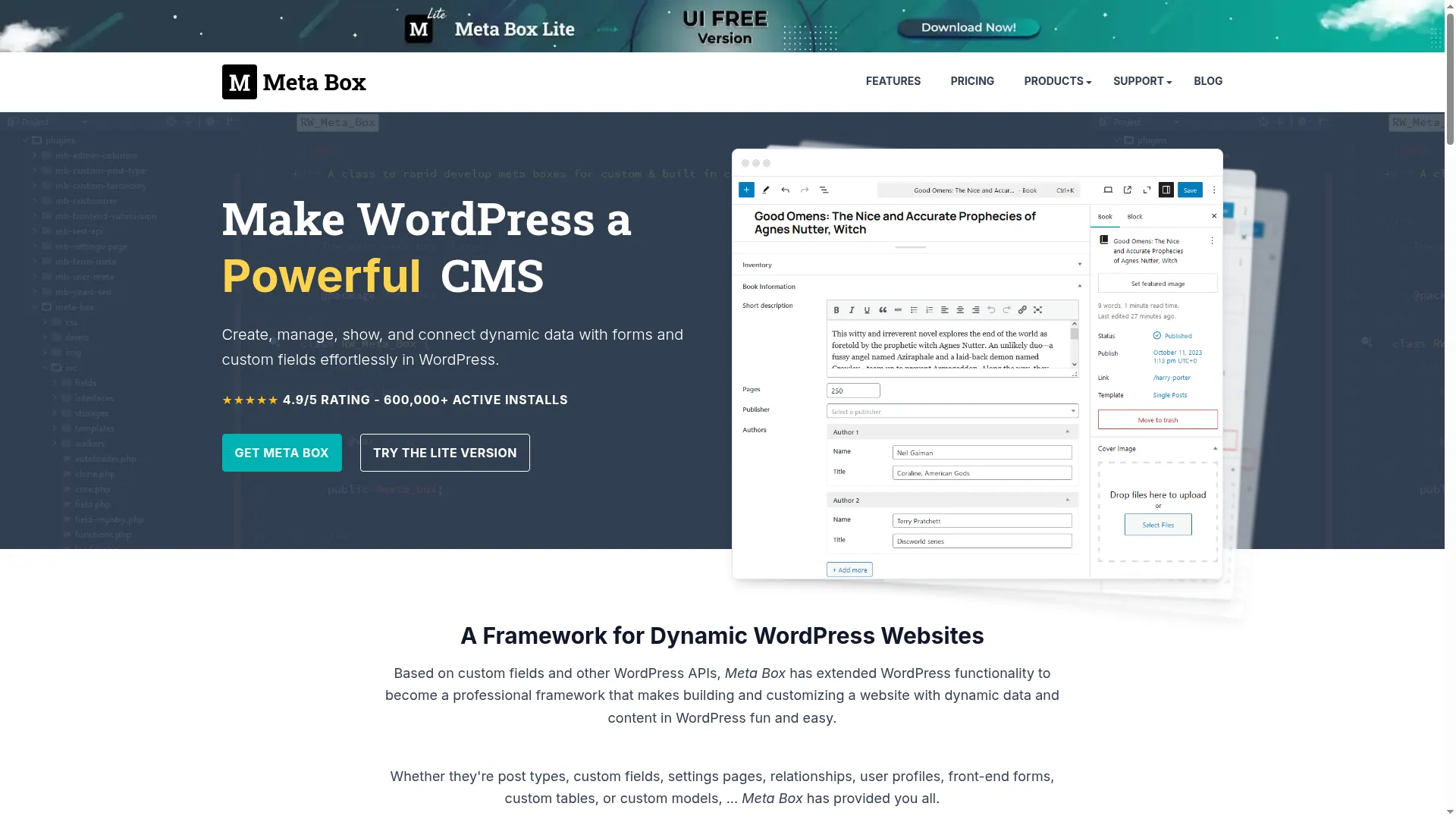This screenshot has width=1456, height=819.
Task: Open the Products dropdown menu
Action: tap(1057, 81)
